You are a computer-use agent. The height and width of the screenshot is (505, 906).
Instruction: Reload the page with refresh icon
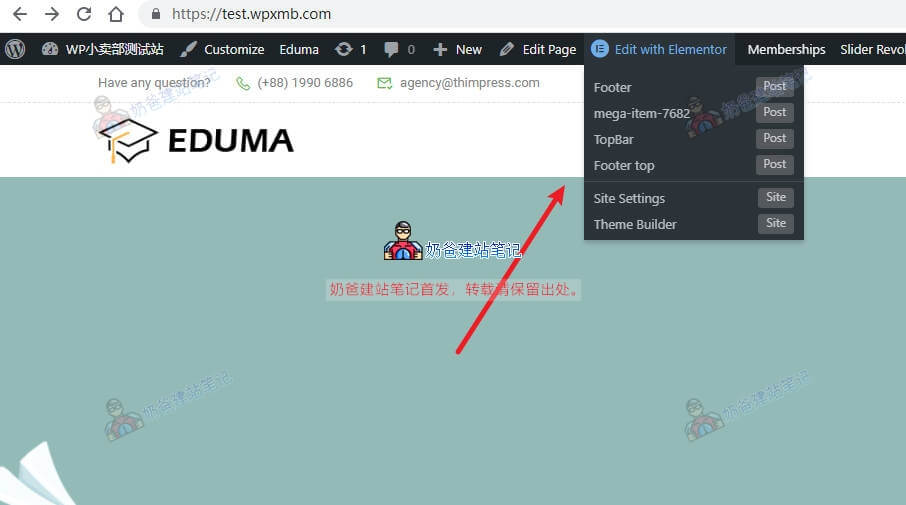click(84, 14)
